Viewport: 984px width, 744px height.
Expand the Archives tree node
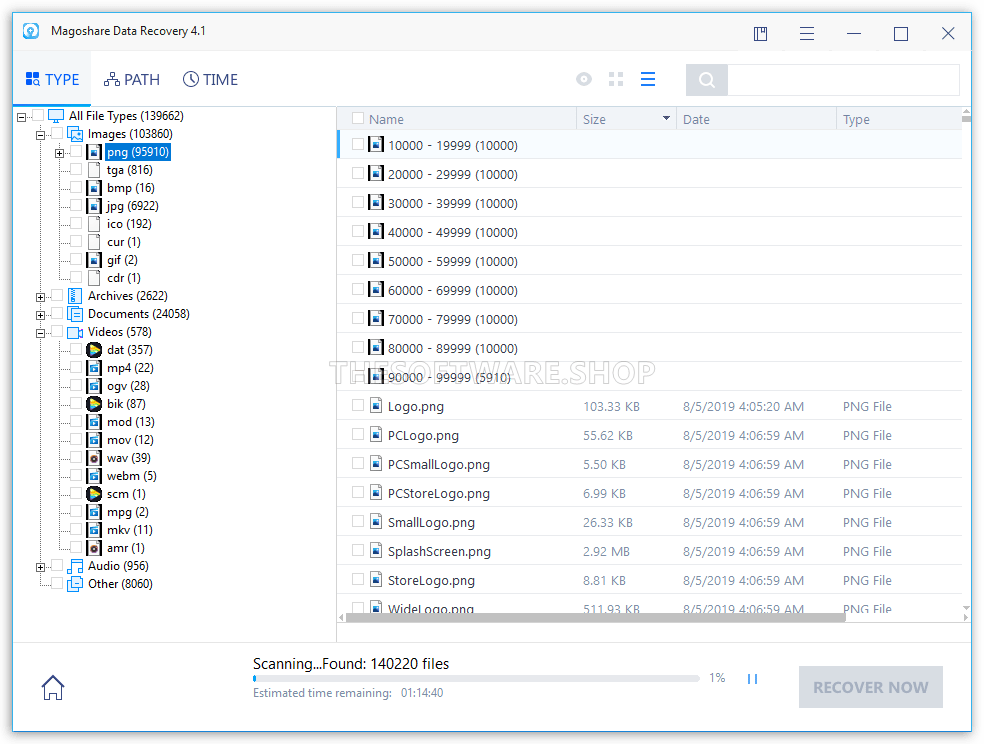point(41,297)
